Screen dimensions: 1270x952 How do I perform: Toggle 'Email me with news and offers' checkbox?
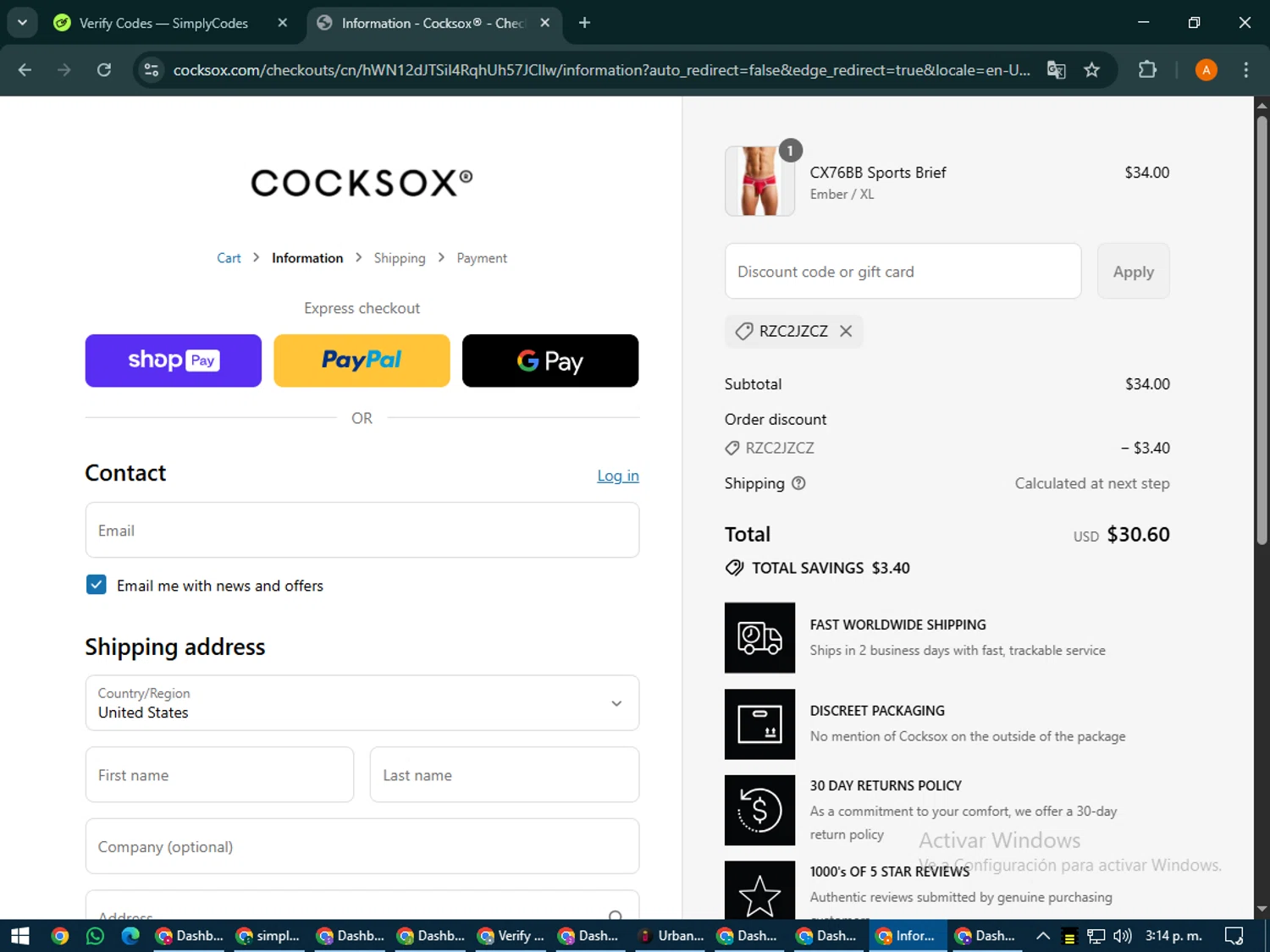pyautogui.click(x=97, y=585)
